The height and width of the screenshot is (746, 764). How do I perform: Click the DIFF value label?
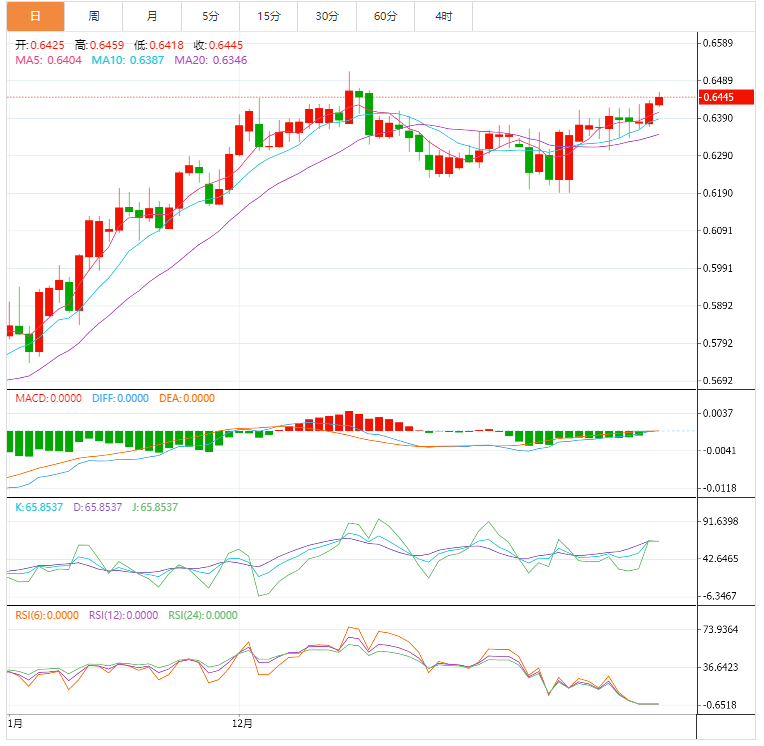pos(120,398)
